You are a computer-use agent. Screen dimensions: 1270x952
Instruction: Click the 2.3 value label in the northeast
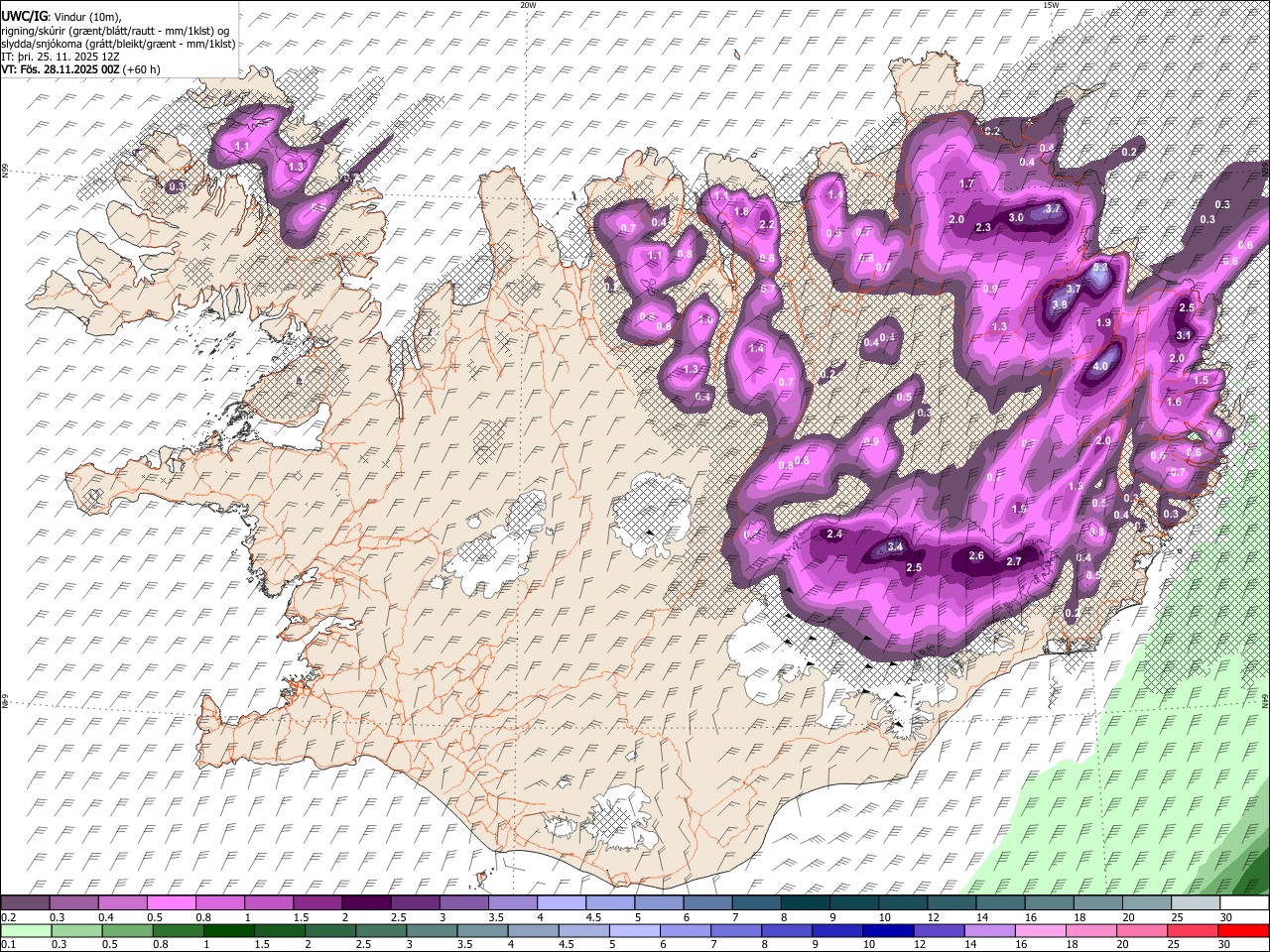click(983, 227)
